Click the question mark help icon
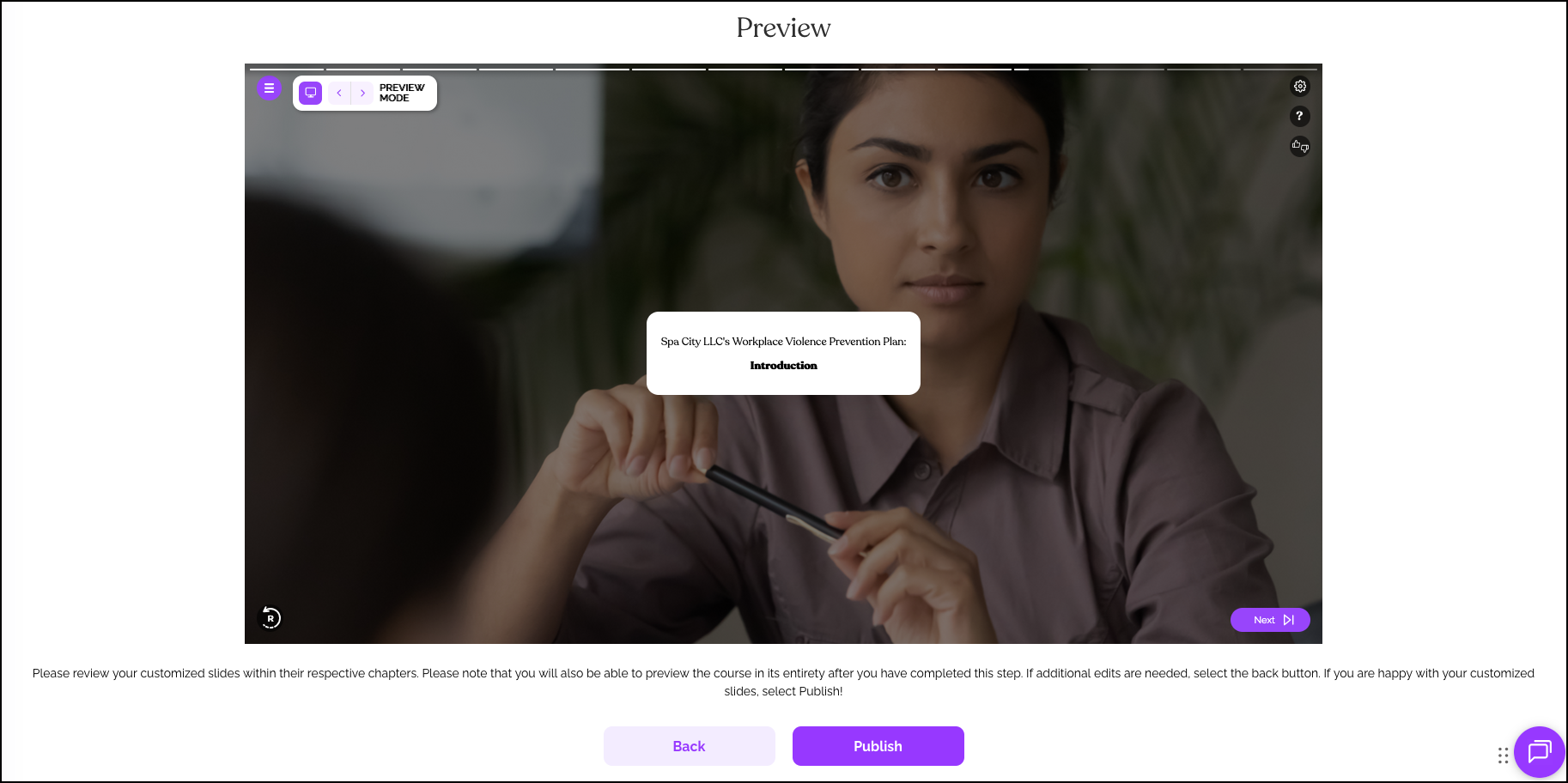Screen dimensions: 1568x783 point(1300,116)
